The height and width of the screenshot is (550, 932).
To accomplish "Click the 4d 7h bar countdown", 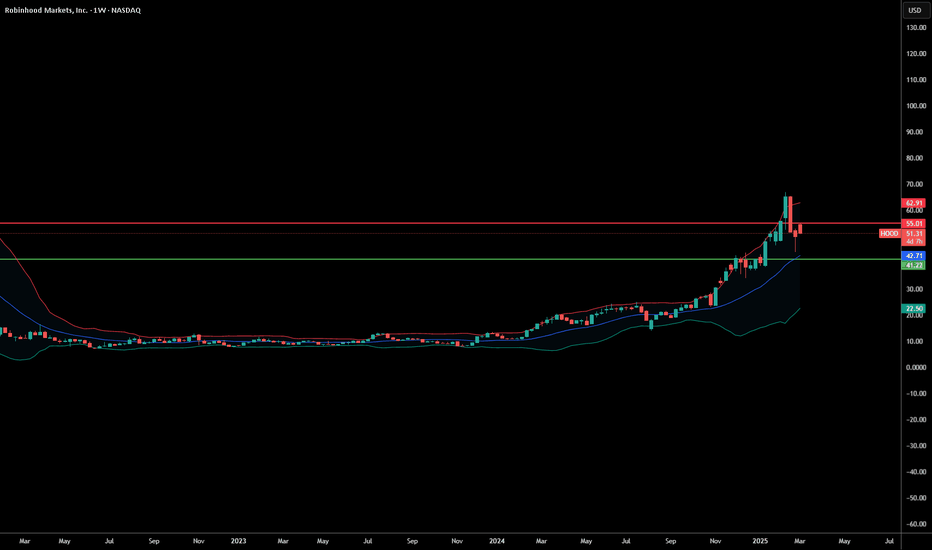I will point(915,242).
